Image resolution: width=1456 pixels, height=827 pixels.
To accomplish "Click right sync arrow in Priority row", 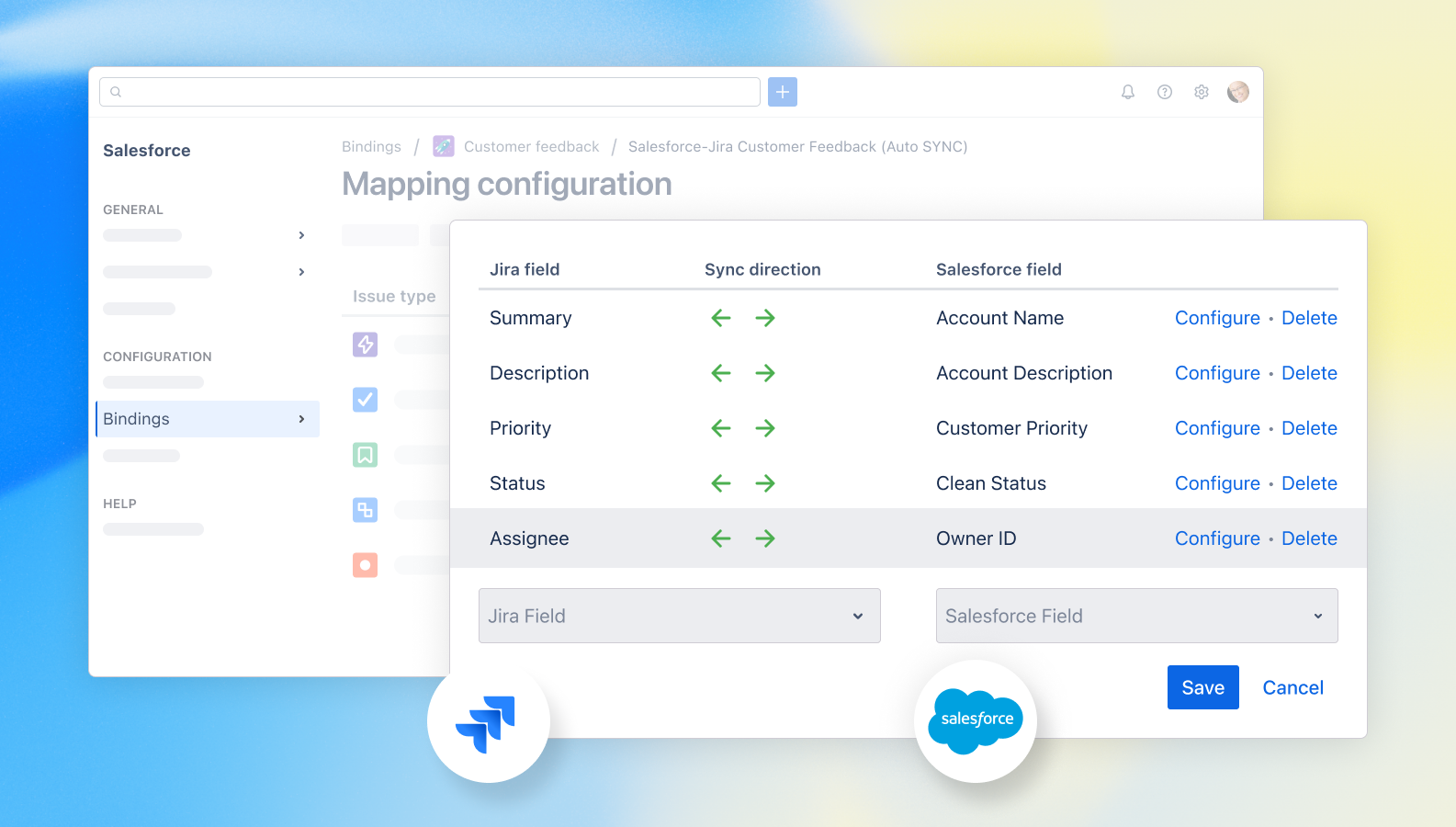I will pyautogui.click(x=765, y=428).
